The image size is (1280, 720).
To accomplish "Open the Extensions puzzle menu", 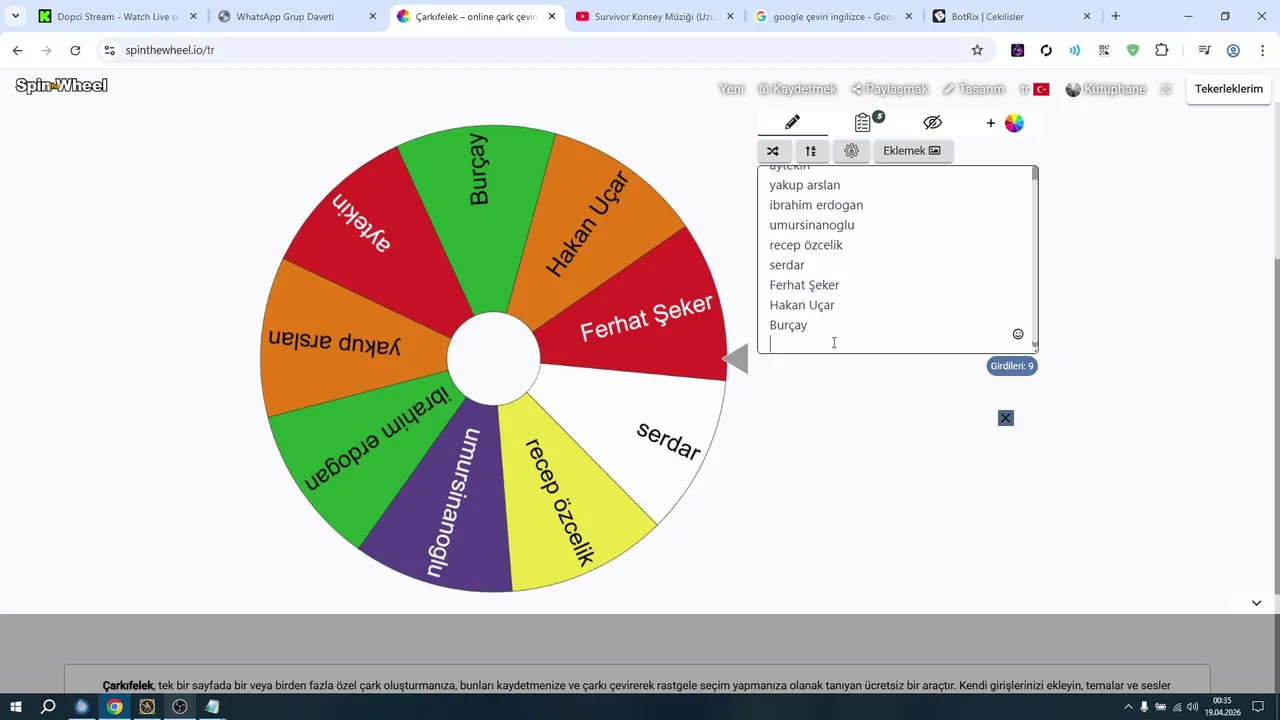I will (1162, 51).
